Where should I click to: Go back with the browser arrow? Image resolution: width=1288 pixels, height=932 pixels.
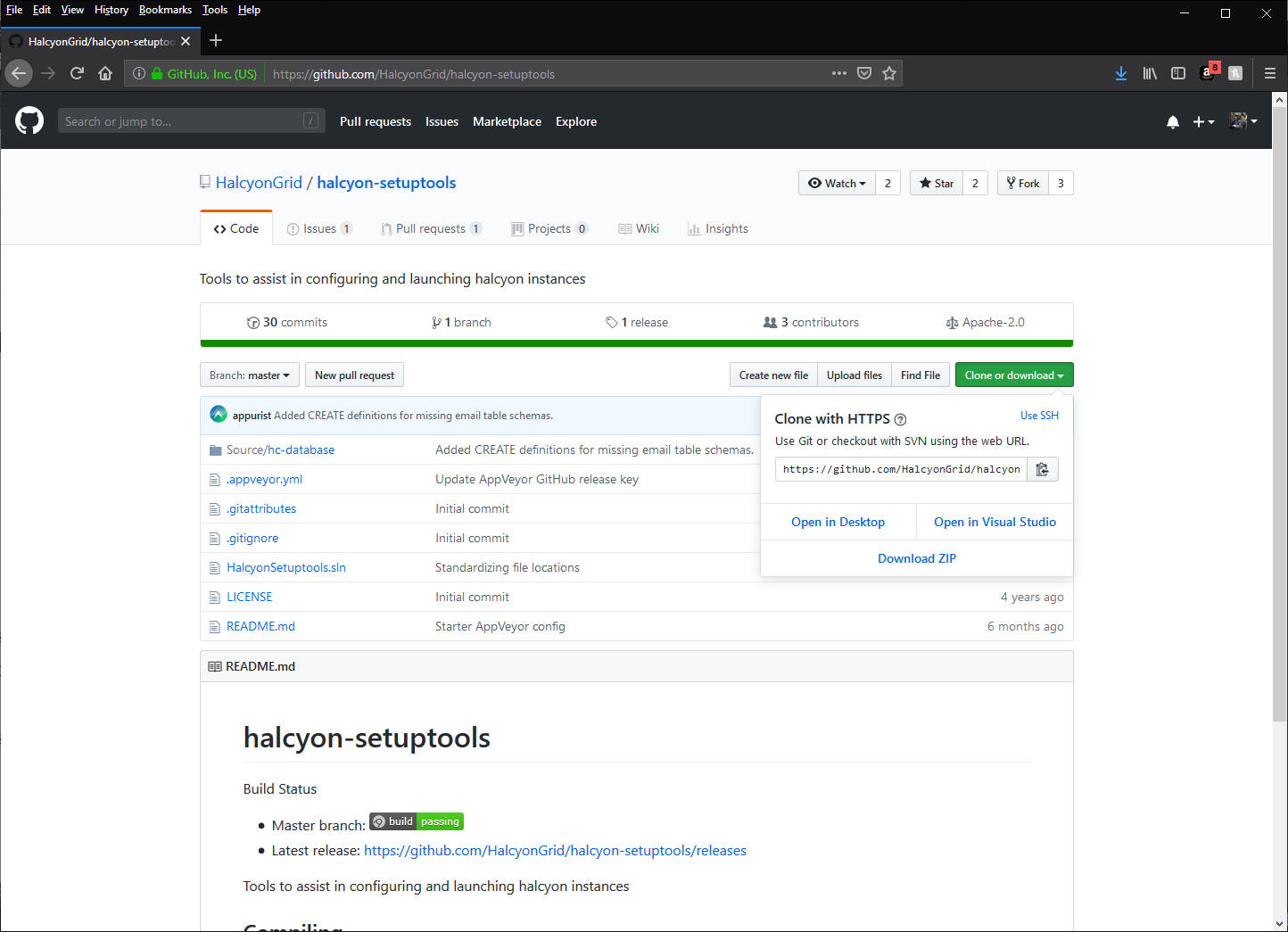tap(19, 74)
